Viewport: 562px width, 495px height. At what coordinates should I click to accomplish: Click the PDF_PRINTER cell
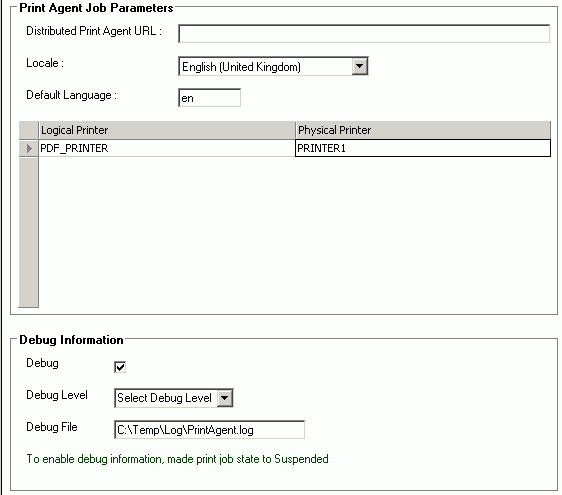[x=167, y=148]
